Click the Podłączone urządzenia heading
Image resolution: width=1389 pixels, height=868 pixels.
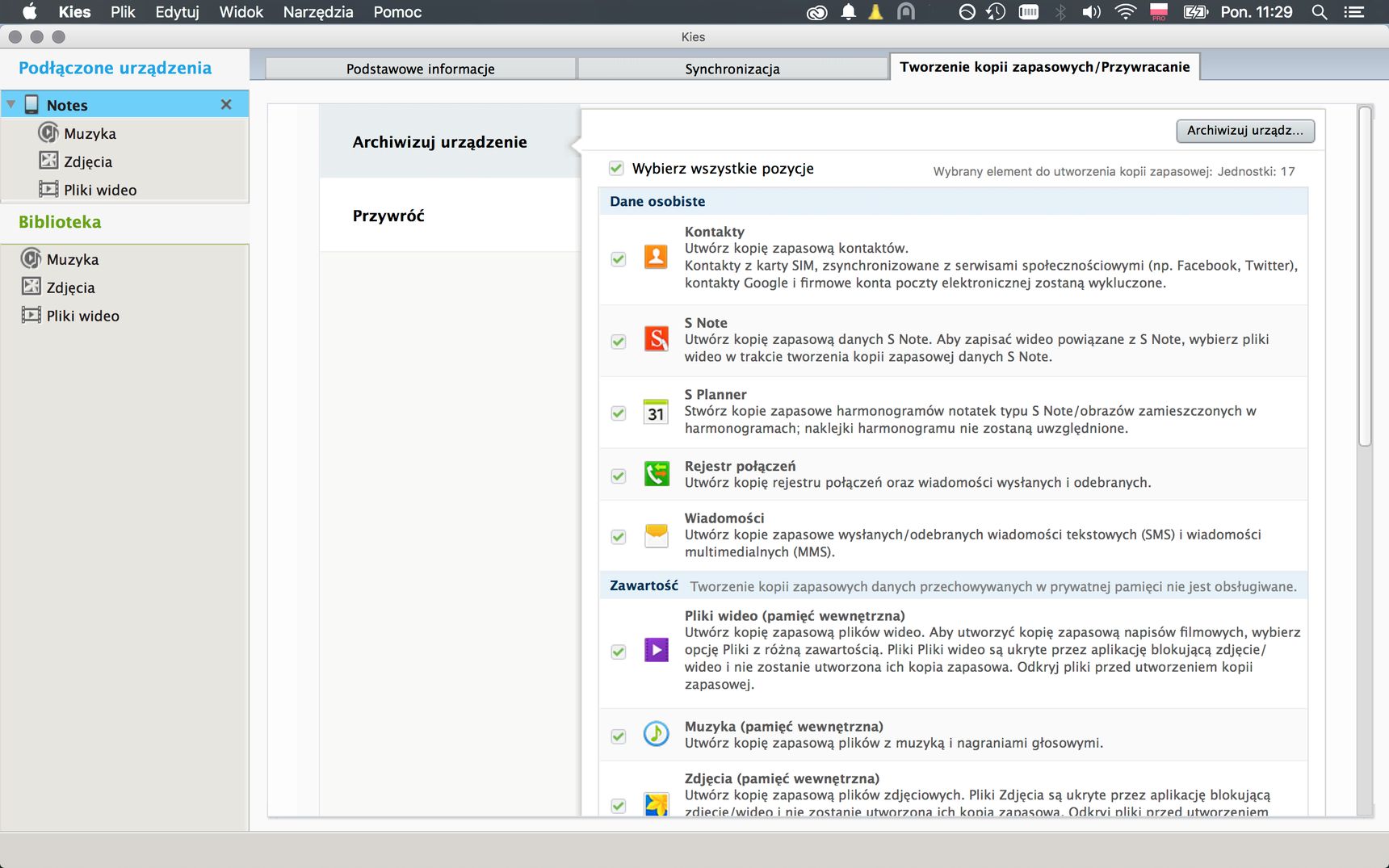pyautogui.click(x=115, y=68)
